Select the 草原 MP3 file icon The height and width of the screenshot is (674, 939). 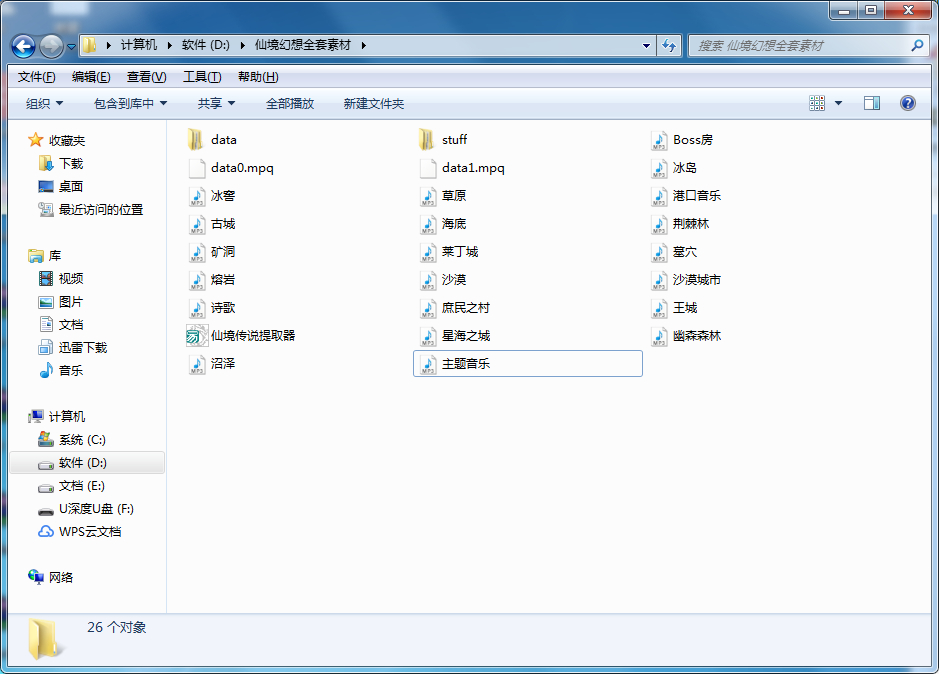click(428, 196)
